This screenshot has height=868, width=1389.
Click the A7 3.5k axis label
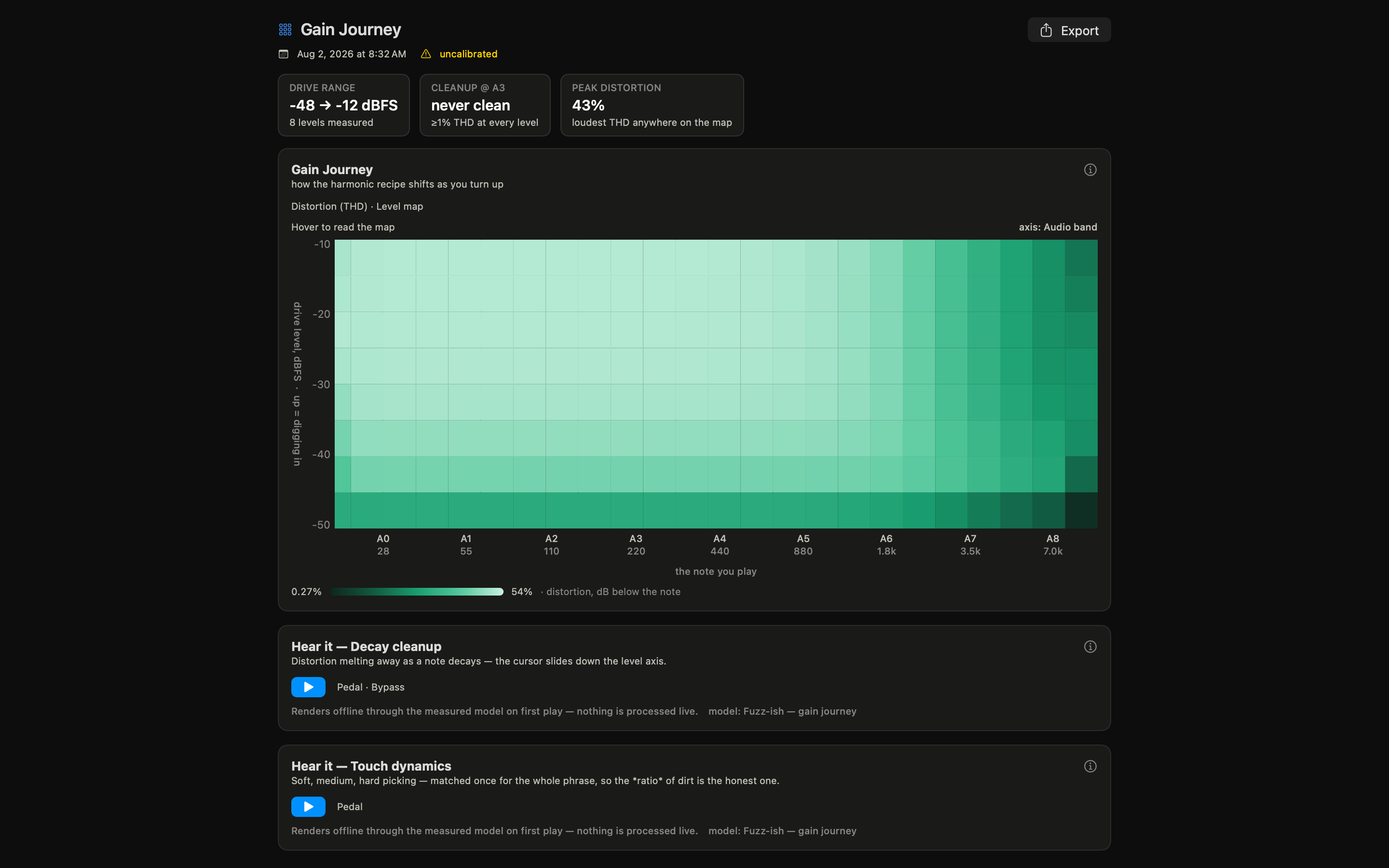click(970, 545)
